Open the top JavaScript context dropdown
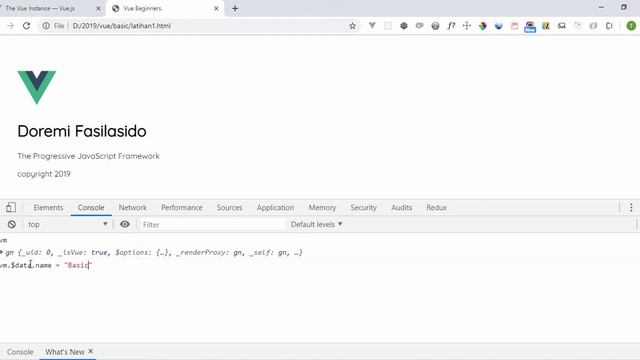This screenshot has width=640, height=360. tap(67, 224)
